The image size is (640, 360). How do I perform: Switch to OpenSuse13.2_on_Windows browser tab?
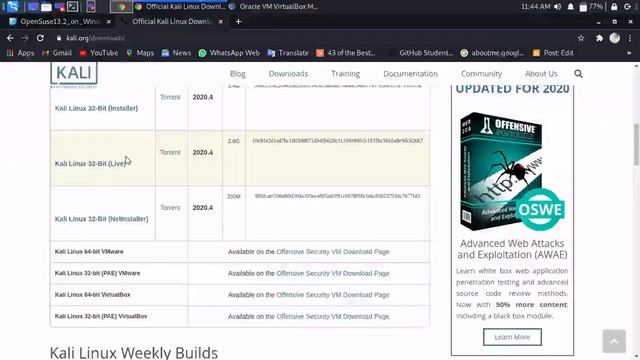(60, 22)
